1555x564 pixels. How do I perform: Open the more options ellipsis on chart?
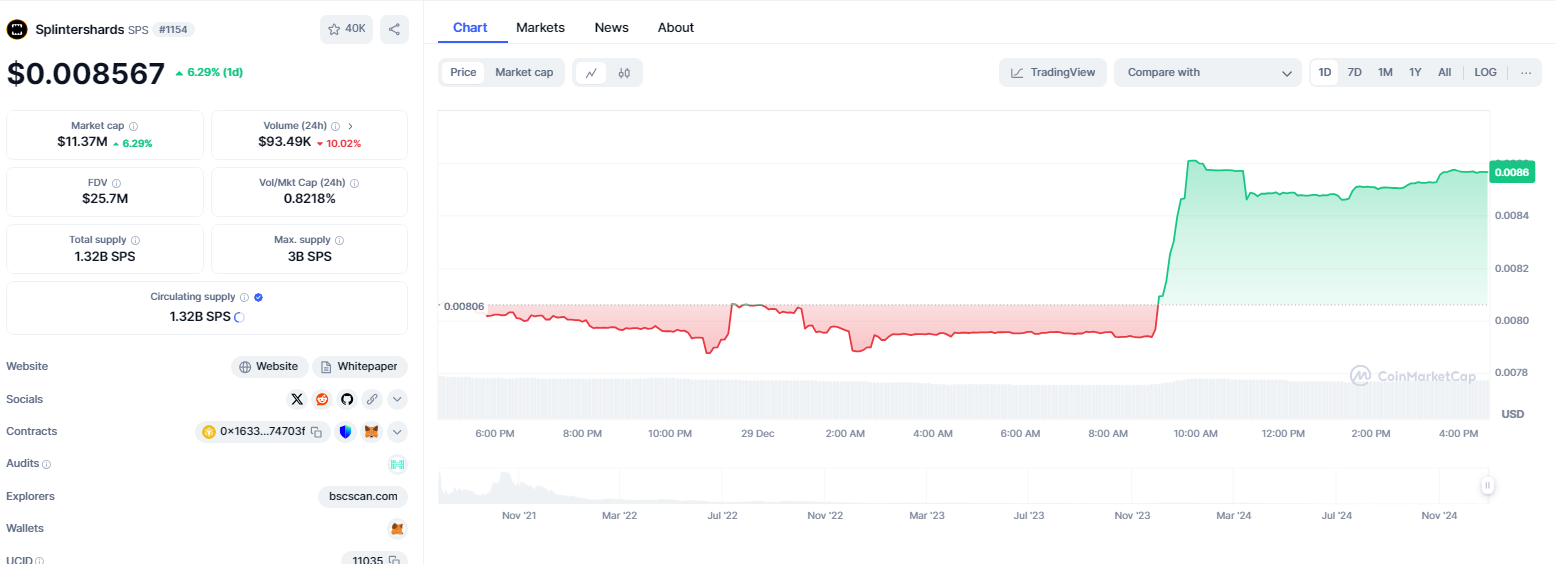coord(1526,72)
